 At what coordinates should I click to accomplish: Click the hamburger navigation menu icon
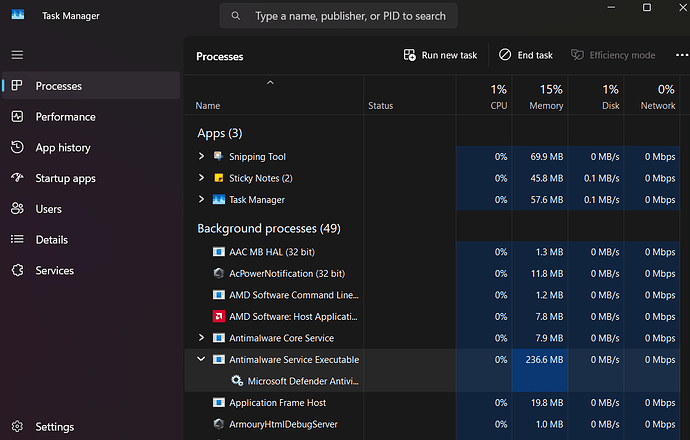(x=17, y=54)
